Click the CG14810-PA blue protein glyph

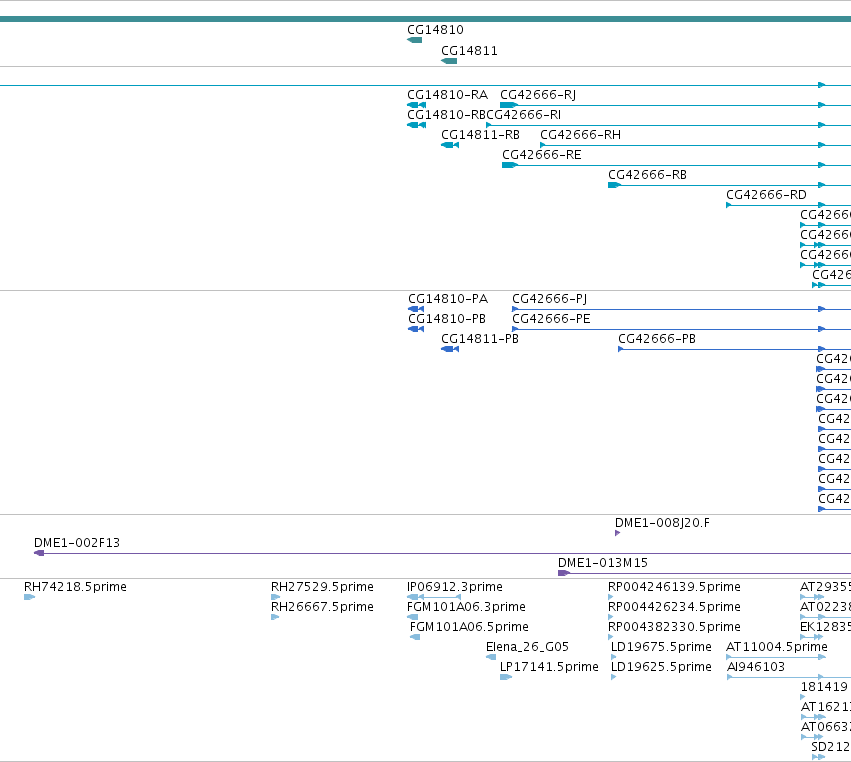point(416,309)
